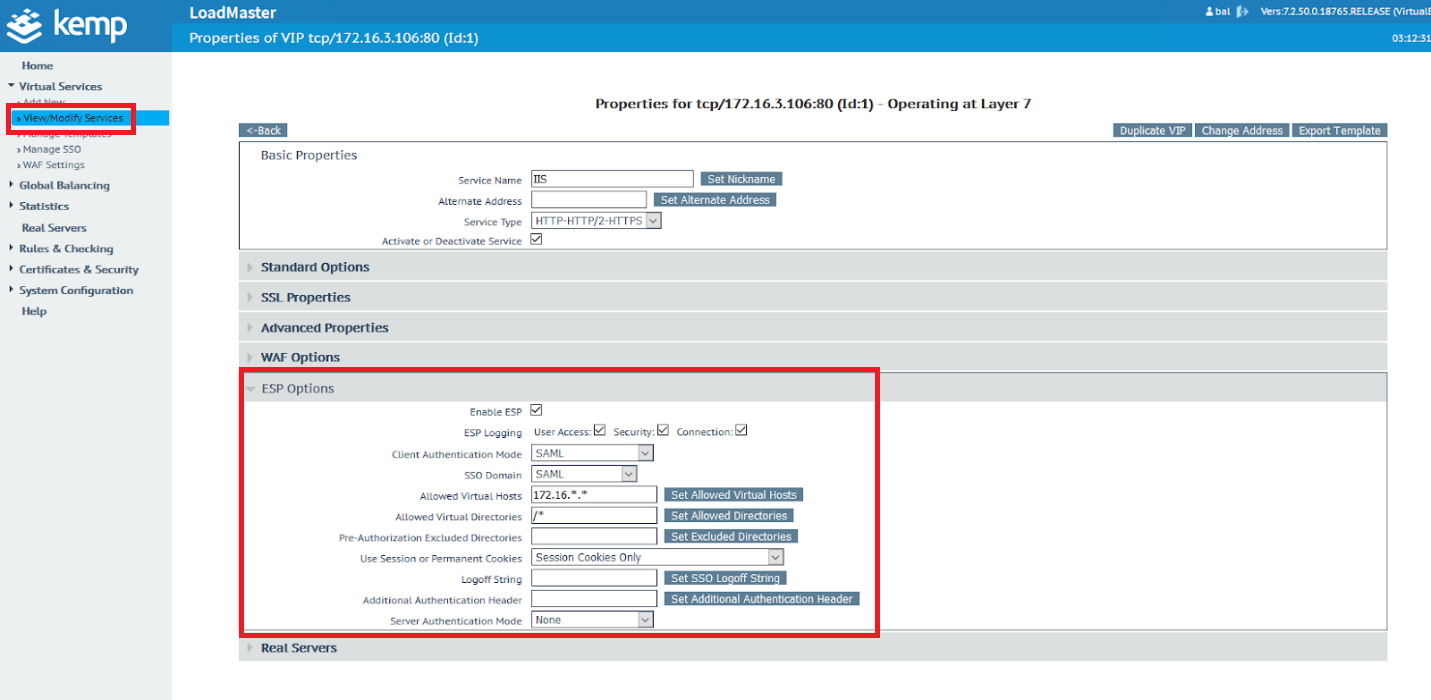Click the Set Allowed Virtual Hosts button
This screenshot has height=700, width=1431.
click(x=733, y=495)
